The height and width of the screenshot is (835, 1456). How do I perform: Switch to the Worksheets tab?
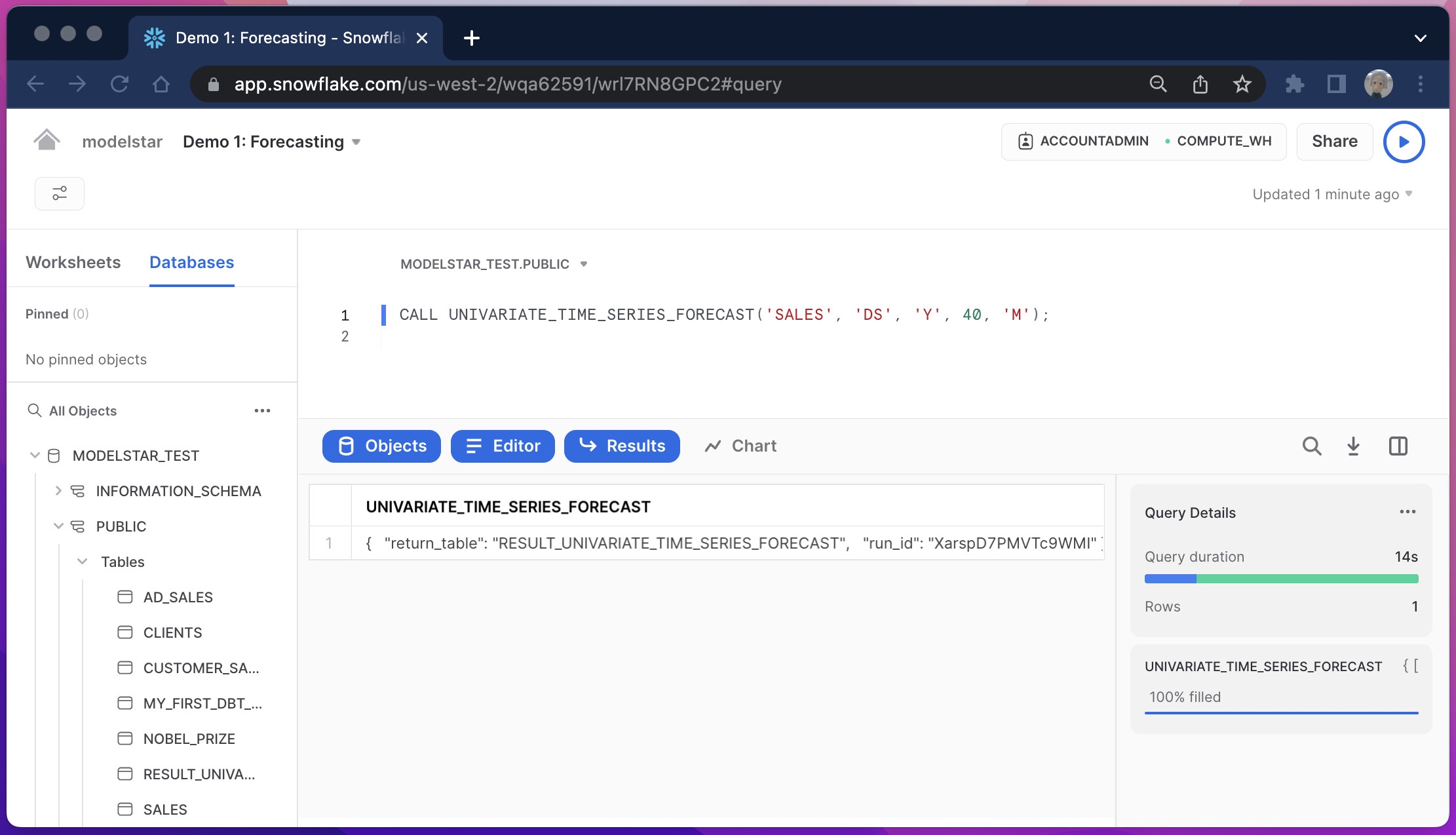(73, 262)
